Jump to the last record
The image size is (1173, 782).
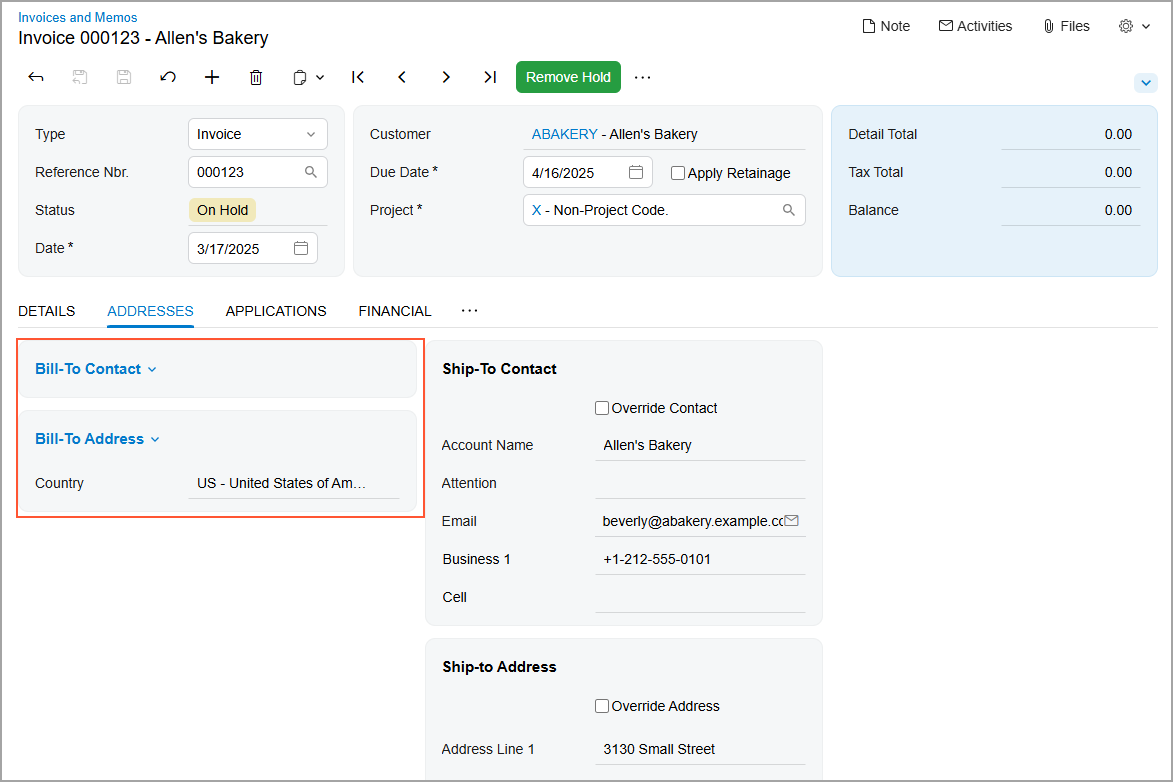click(x=490, y=77)
